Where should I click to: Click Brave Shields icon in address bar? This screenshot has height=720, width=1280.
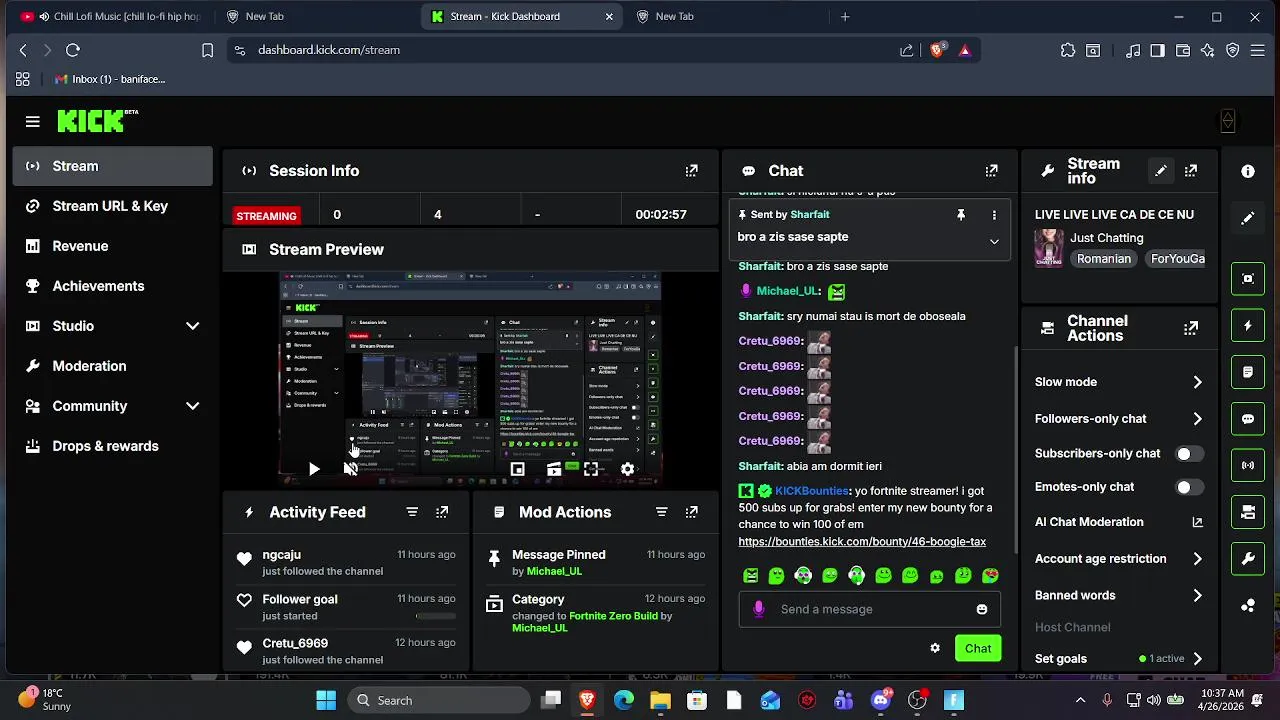click(937, 49)
